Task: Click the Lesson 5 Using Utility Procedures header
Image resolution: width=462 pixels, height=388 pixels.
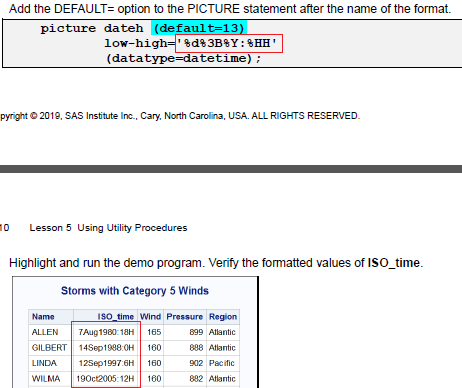Action: [108, 228]
